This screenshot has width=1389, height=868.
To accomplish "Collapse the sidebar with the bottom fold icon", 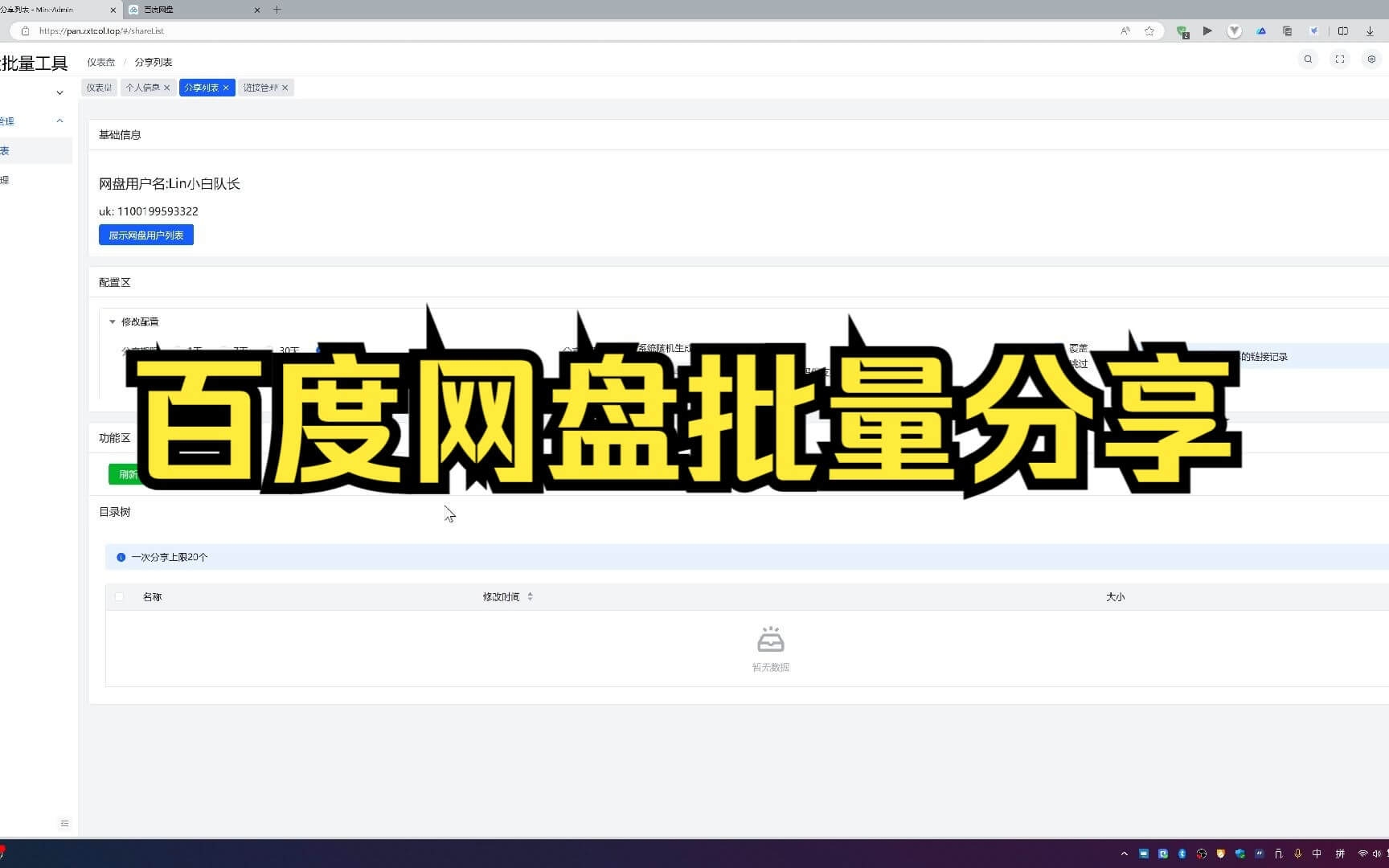I will click(x=65, y=823).
